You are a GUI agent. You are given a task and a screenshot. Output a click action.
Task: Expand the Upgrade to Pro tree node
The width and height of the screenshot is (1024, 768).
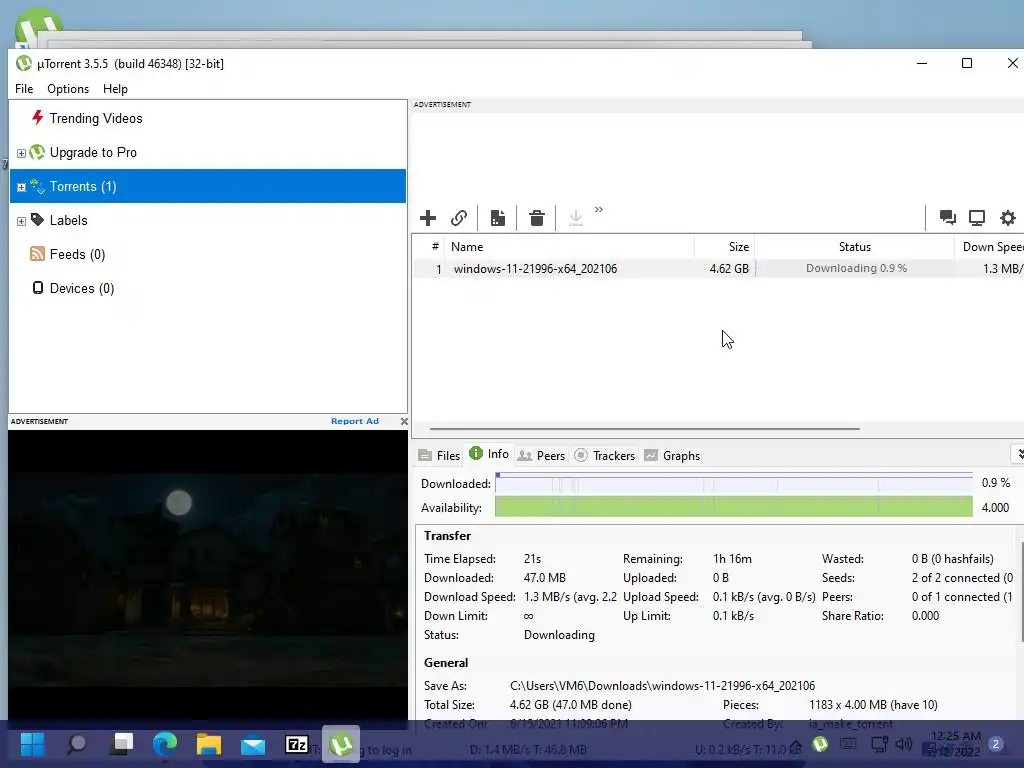pyautogui.click(x=21, y=153)
